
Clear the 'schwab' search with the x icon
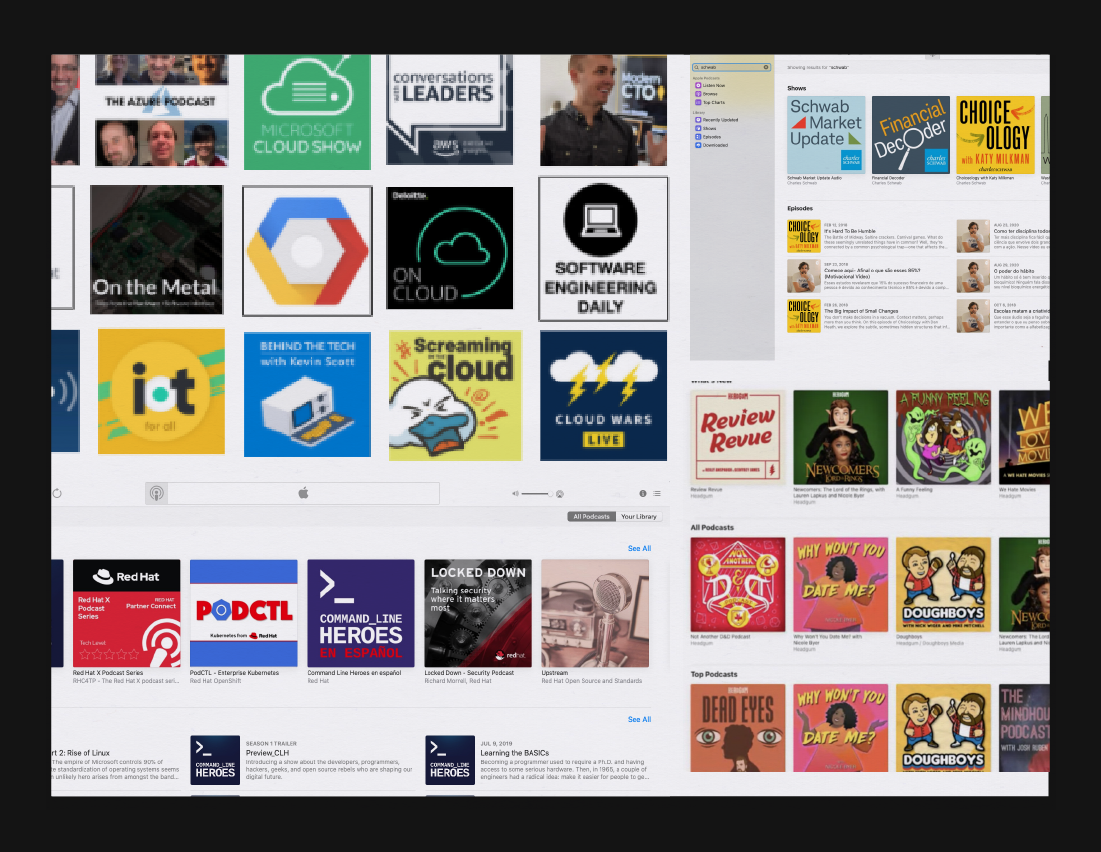(766, 67)
